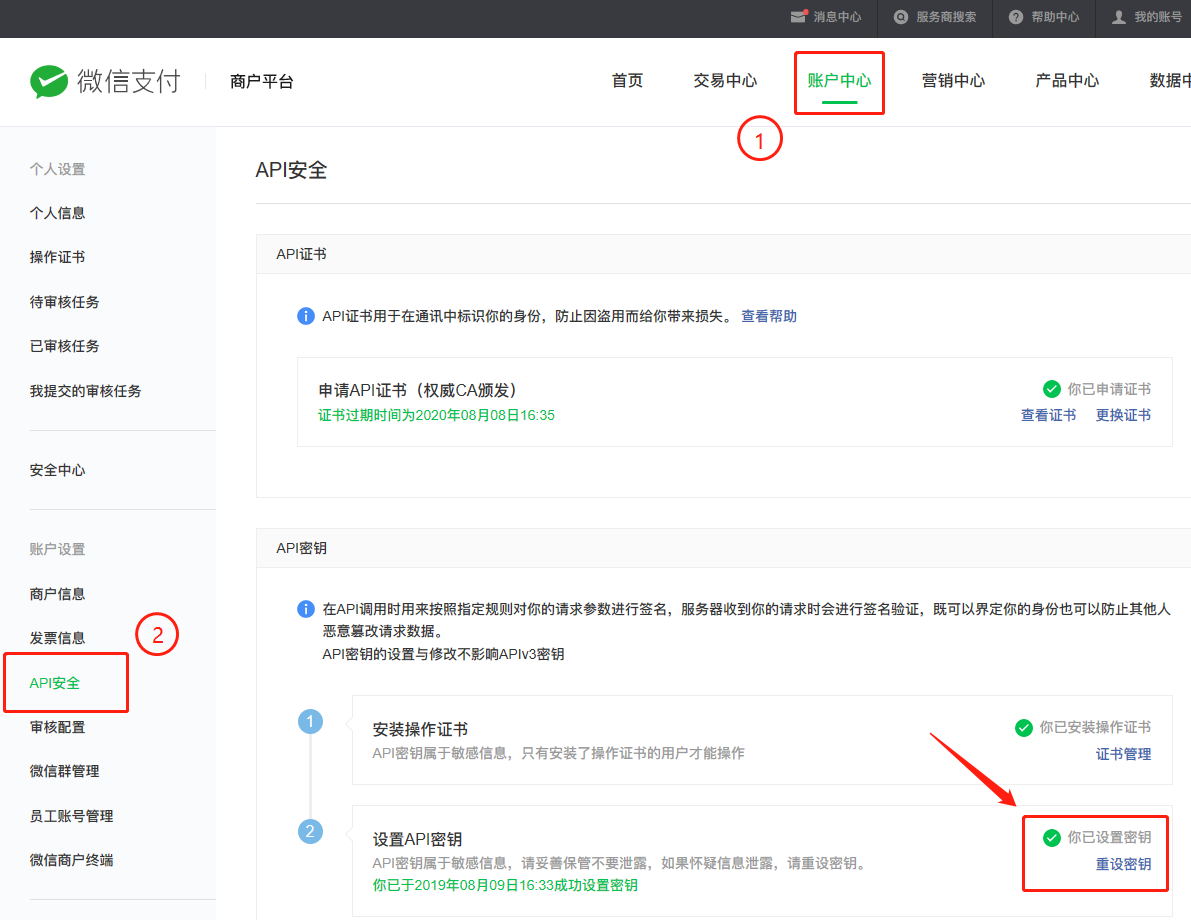
Task: Click the service provider search icon
Action: 901,17
